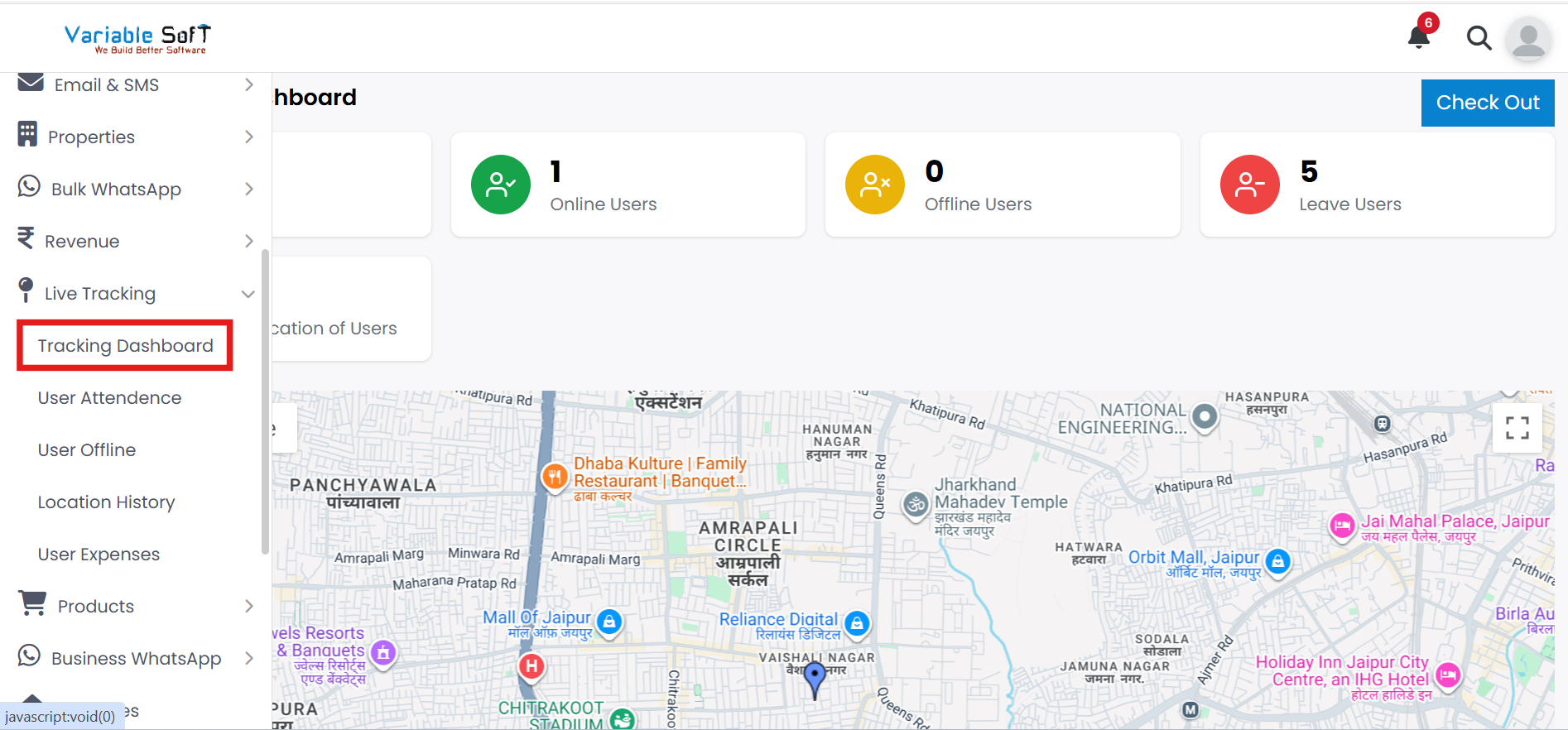Click the Online Users card label
Screen dimensions: 1568x730
tap(604, 204)
